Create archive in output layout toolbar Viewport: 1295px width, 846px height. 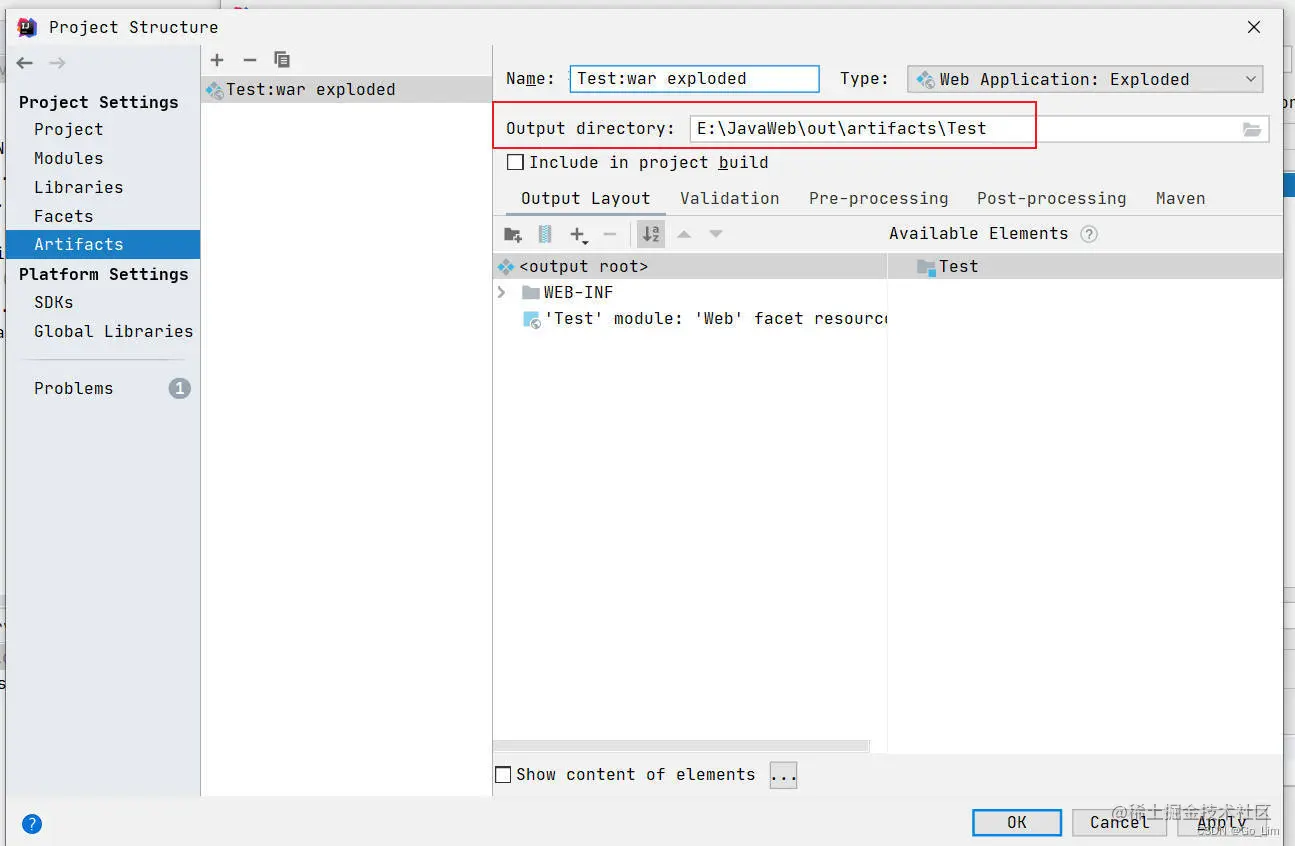[545, 234]
